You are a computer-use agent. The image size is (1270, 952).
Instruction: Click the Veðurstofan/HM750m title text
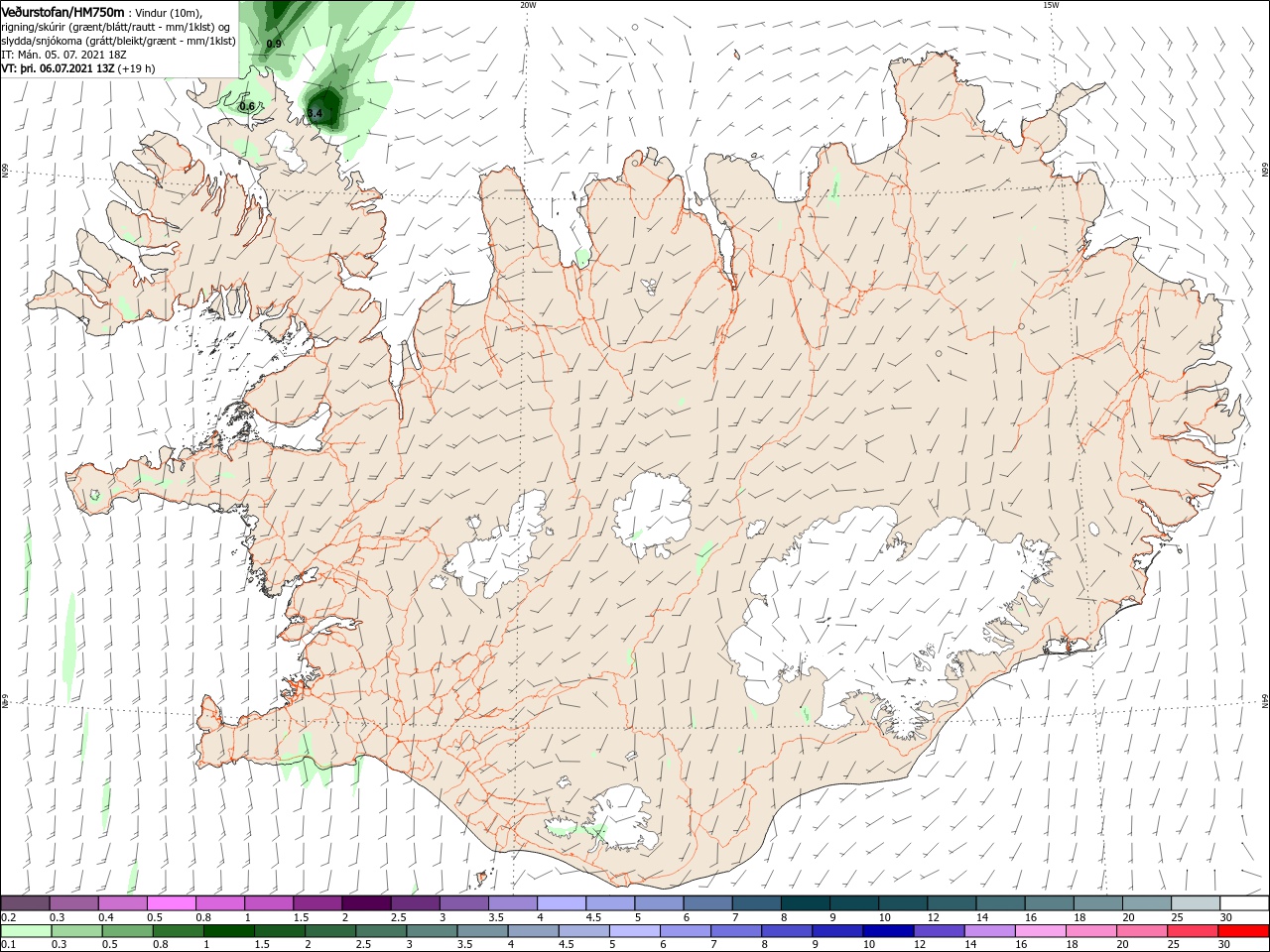(x=63, y=12)
